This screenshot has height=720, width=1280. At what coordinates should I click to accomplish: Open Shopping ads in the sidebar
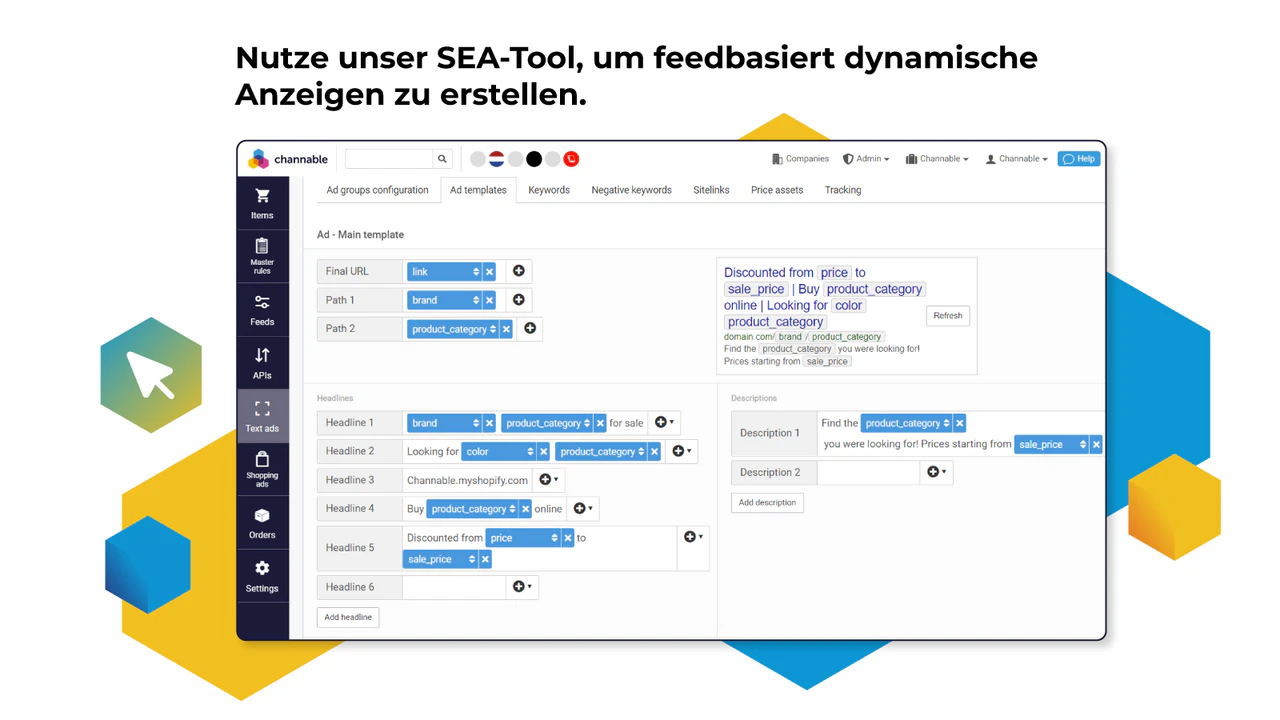(x=262, y=469)
